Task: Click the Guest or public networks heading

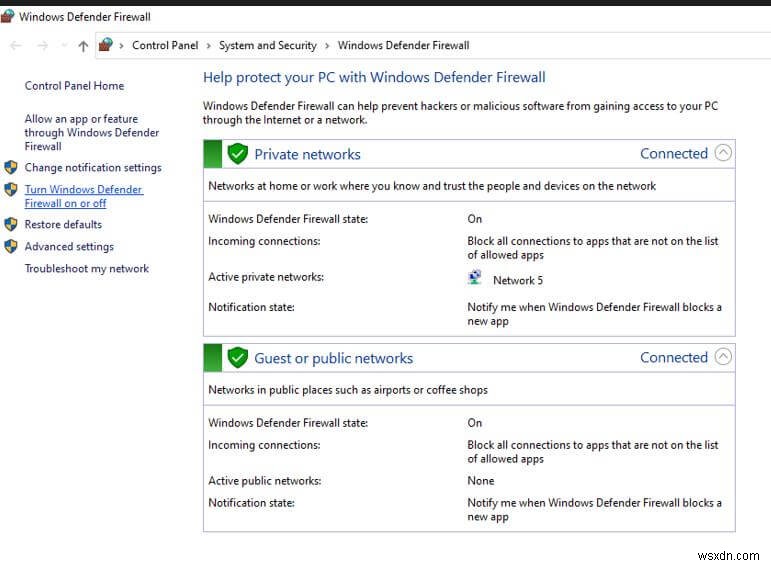Action: point(333,358)
